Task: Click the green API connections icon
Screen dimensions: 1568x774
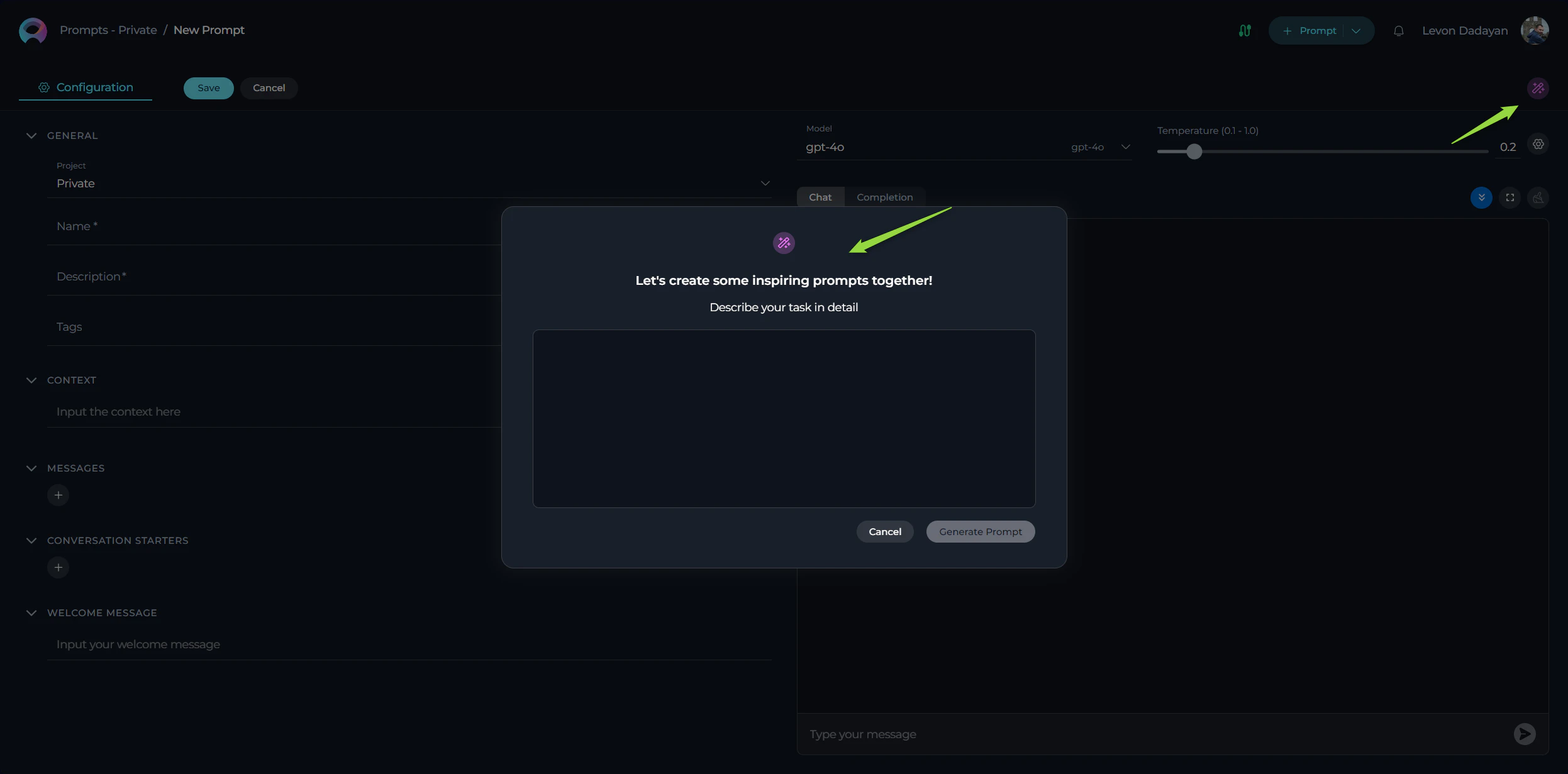Action: [1244, 30]
